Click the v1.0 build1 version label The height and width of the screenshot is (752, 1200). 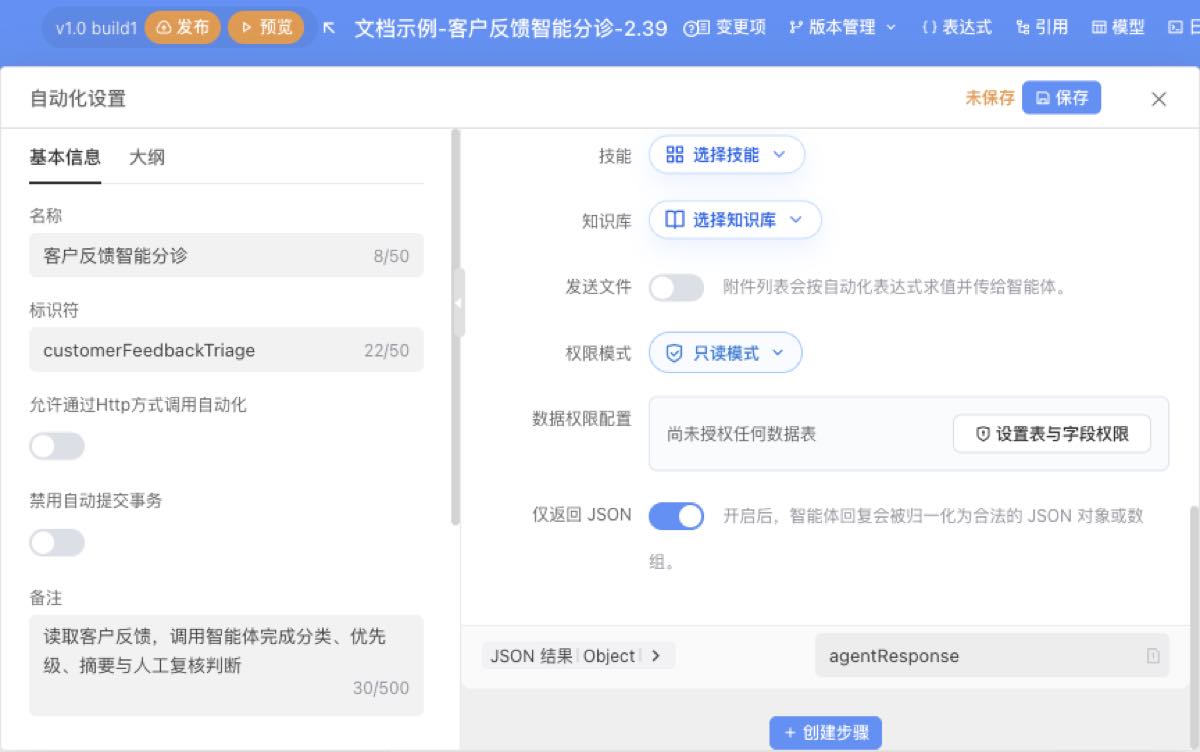(x=96, y=28)
